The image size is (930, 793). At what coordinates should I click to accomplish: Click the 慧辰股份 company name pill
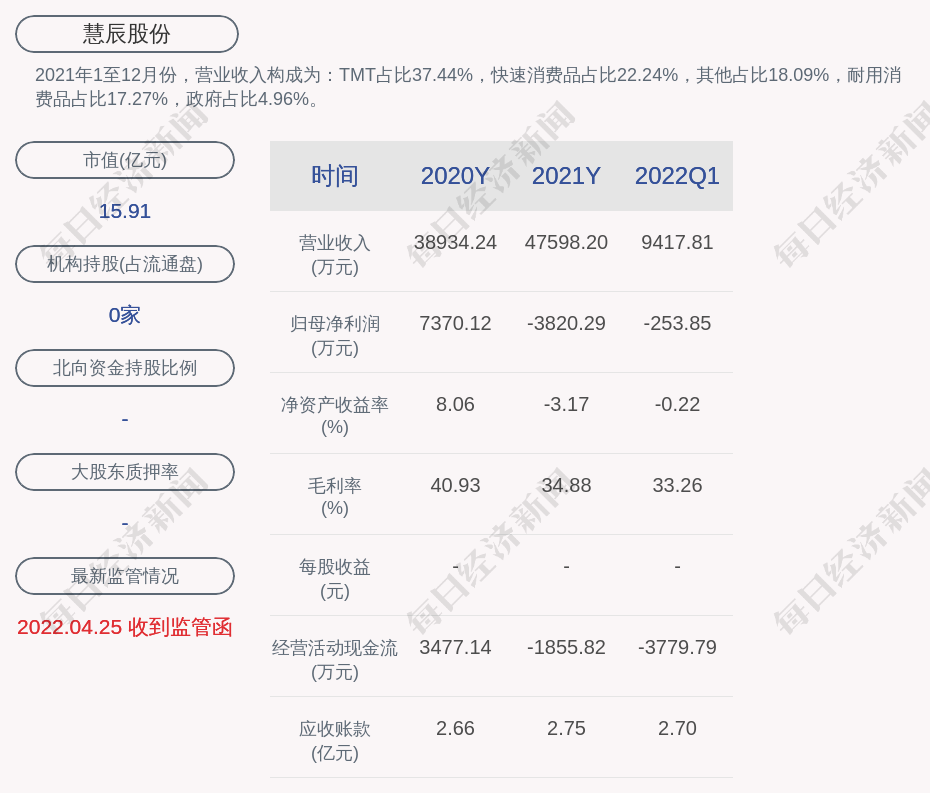[x=127, y=34]
